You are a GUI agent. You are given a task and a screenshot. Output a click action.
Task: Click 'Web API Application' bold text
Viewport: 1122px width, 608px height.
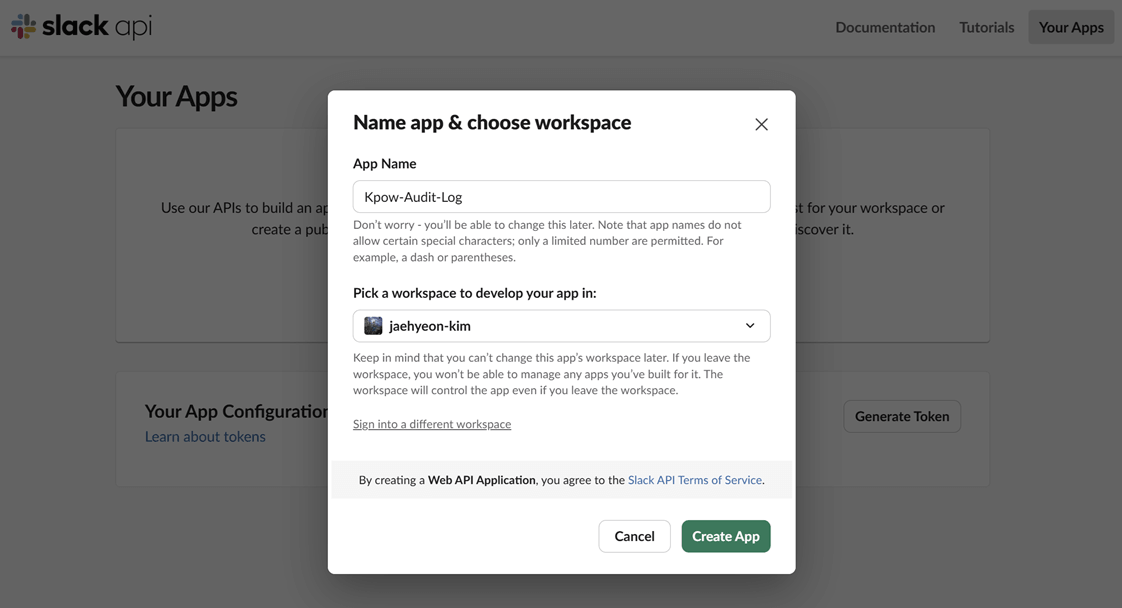coord(482,480)
